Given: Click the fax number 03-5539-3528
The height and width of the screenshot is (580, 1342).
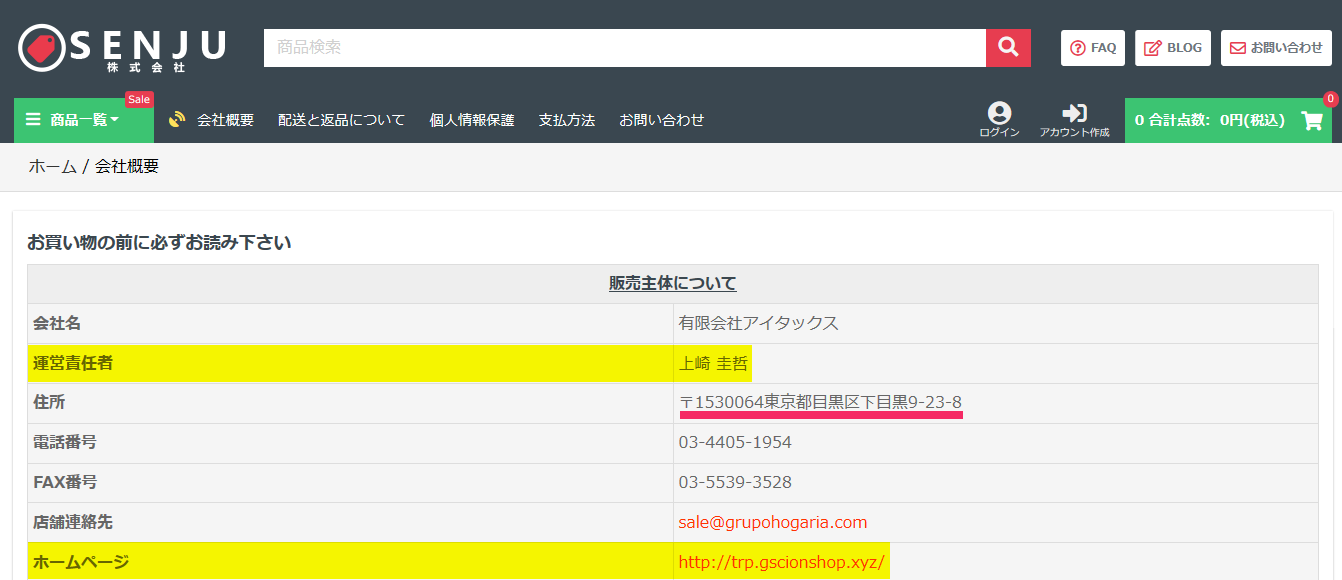Looking at the screenshot, I should 735,482.
